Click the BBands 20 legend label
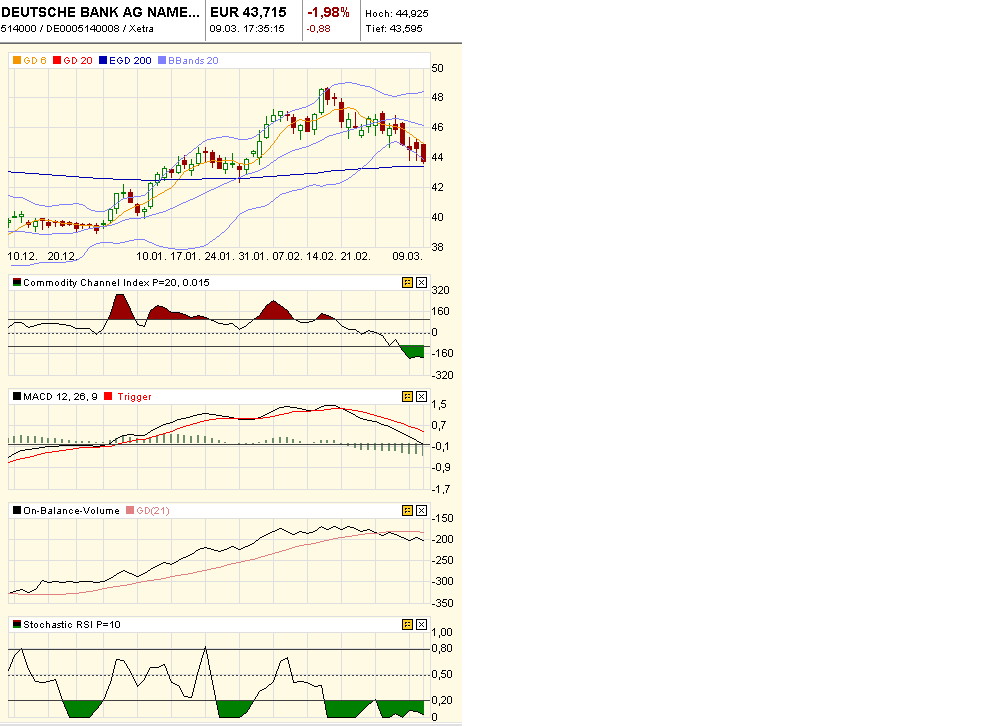The width and height of the screenshot is (1008, 726). click(194, 60)
